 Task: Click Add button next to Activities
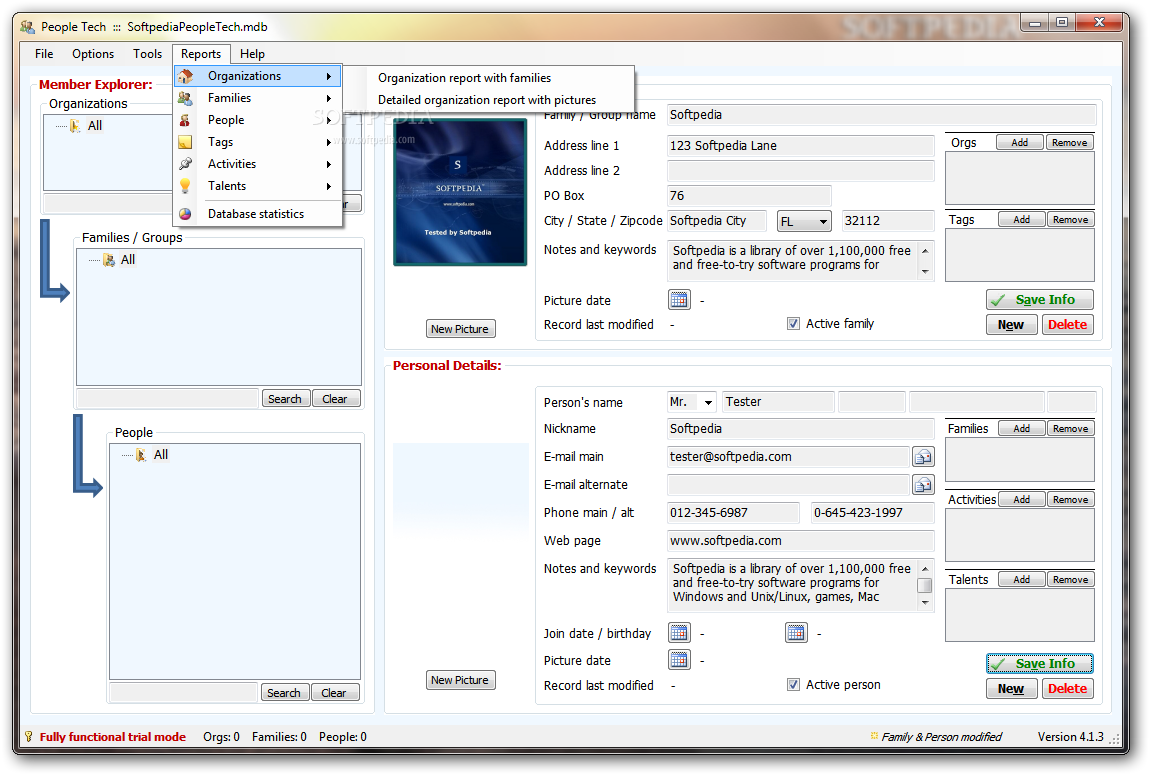click(x=1022, y=499)
